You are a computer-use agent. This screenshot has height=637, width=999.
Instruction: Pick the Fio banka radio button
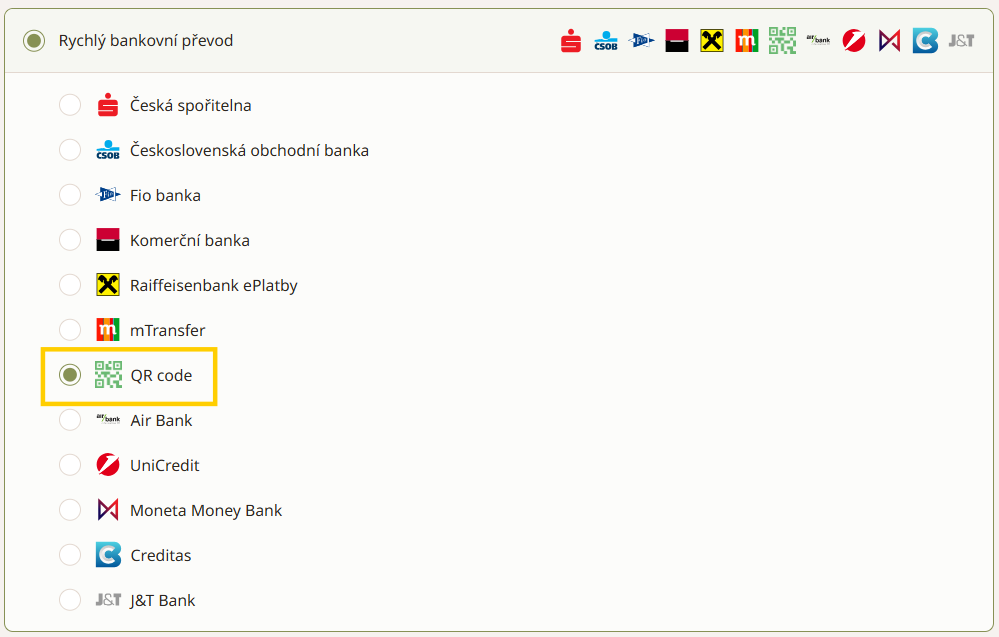pos(70,195)
